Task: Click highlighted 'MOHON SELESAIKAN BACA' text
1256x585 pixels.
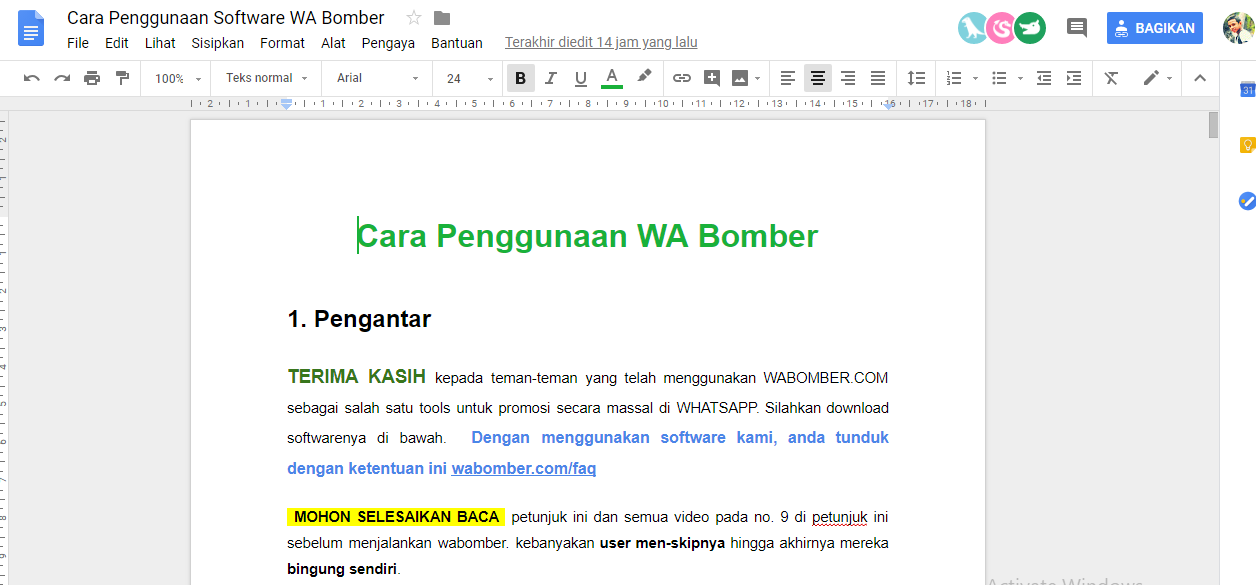Action: coord(396,517)
